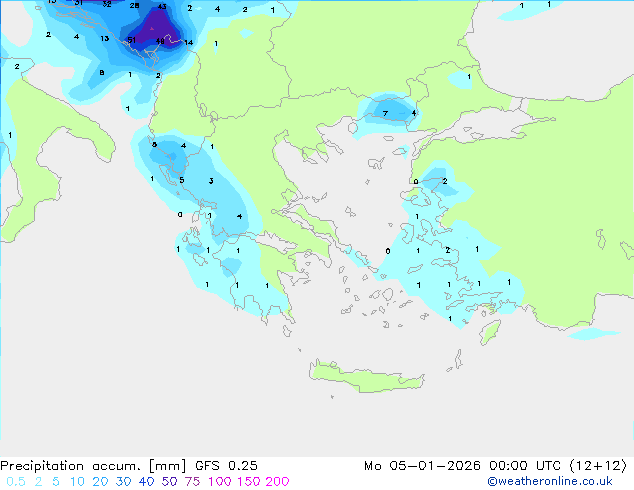Select the 20 legend value
634x490 pixels.
(100, 482)
